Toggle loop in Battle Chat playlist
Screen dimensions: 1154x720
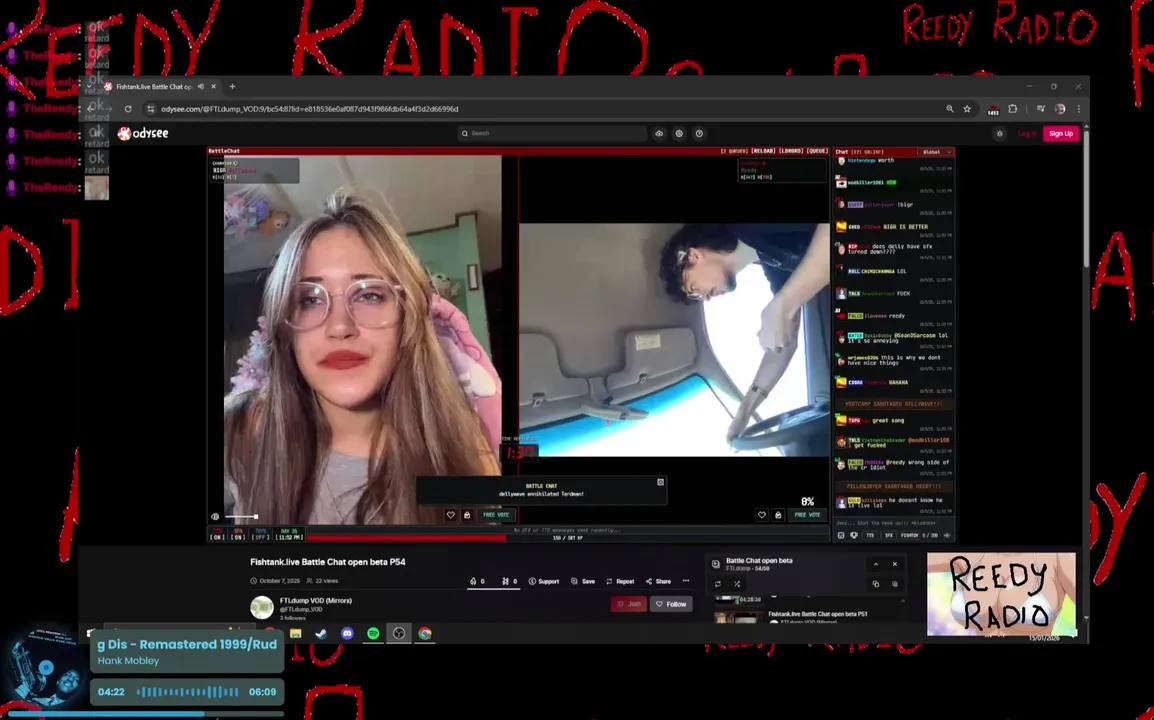click(718, 584)
